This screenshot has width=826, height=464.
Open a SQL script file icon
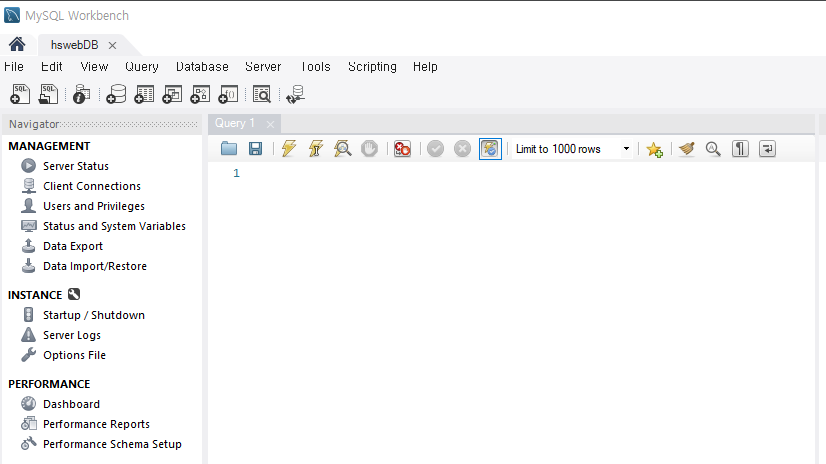click(x=48, y=94)
